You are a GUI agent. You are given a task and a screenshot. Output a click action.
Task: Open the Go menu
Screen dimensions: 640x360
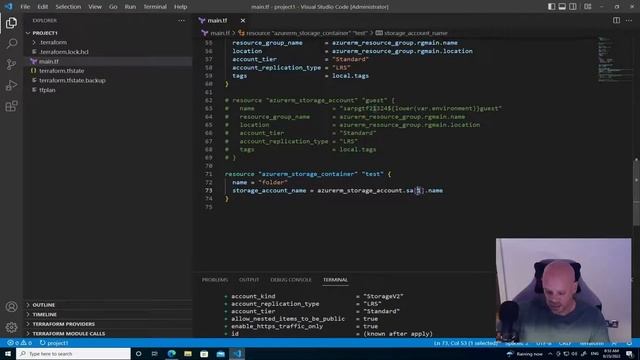coord(113,7)
